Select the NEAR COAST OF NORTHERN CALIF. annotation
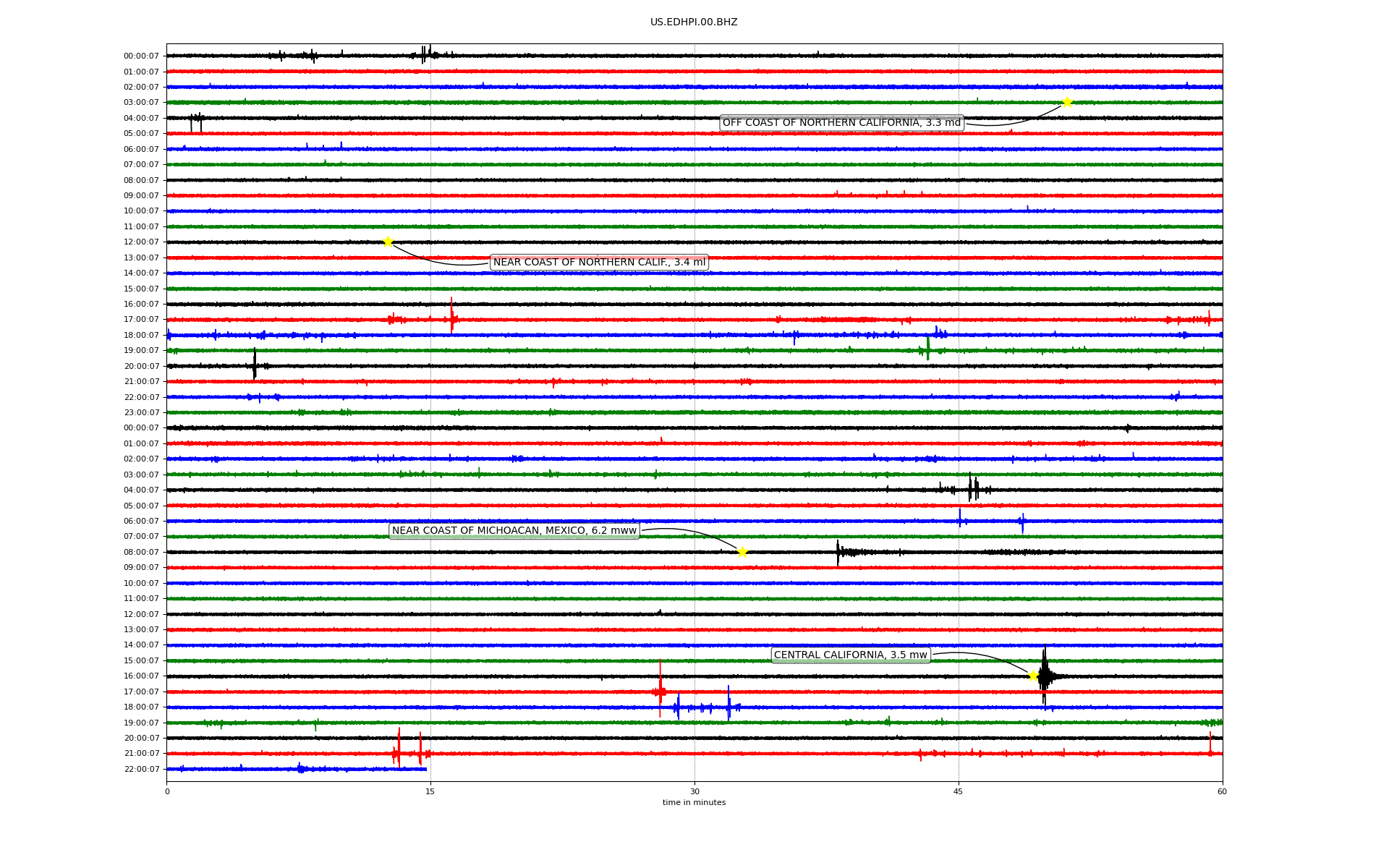1389x868 pixels. point(599,263)
